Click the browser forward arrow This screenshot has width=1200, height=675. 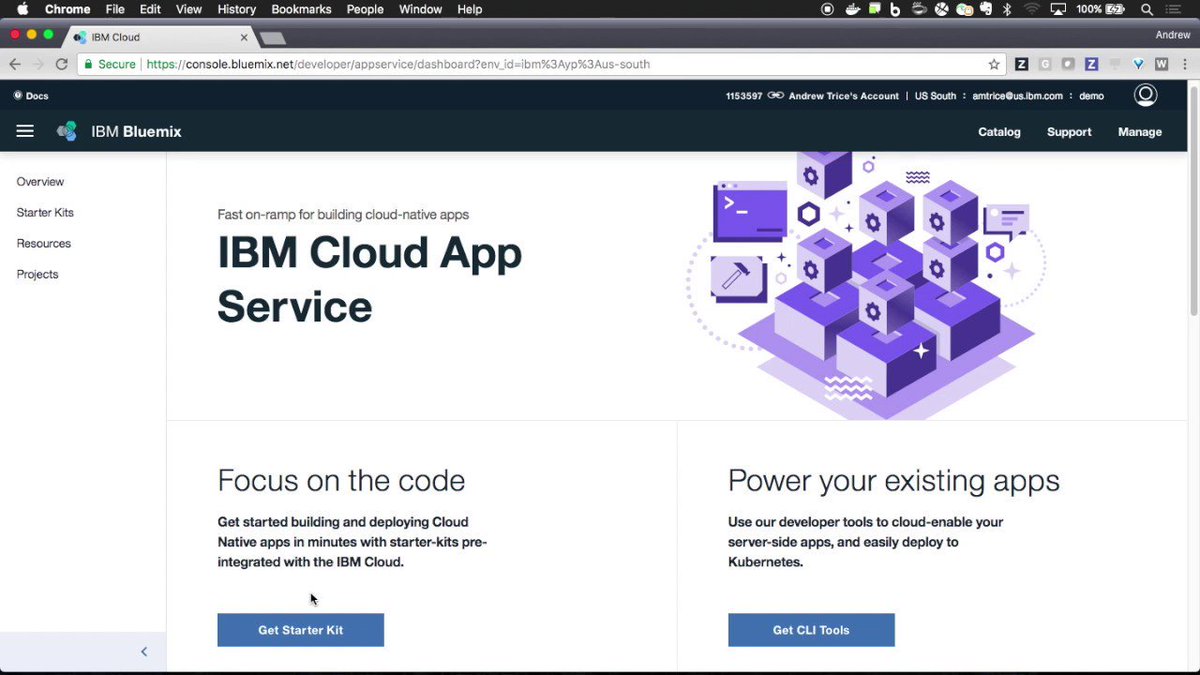[x=38, y=64]
